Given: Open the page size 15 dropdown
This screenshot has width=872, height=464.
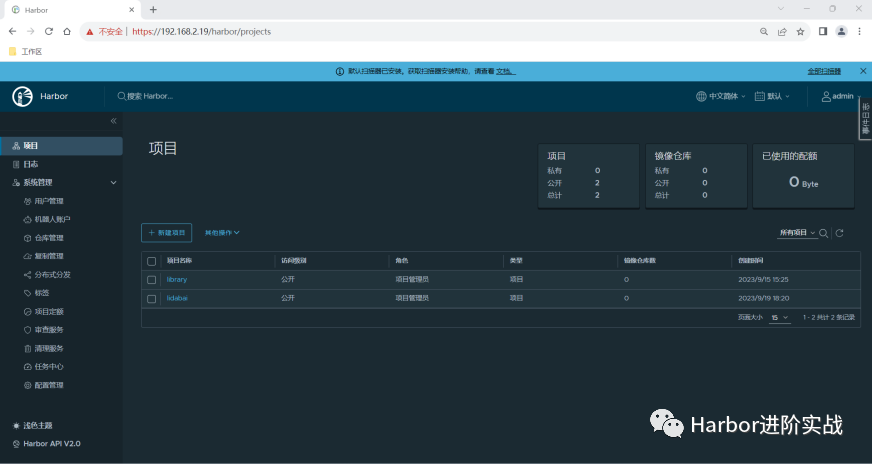Looking at the screenshot, I should (780, 318).
